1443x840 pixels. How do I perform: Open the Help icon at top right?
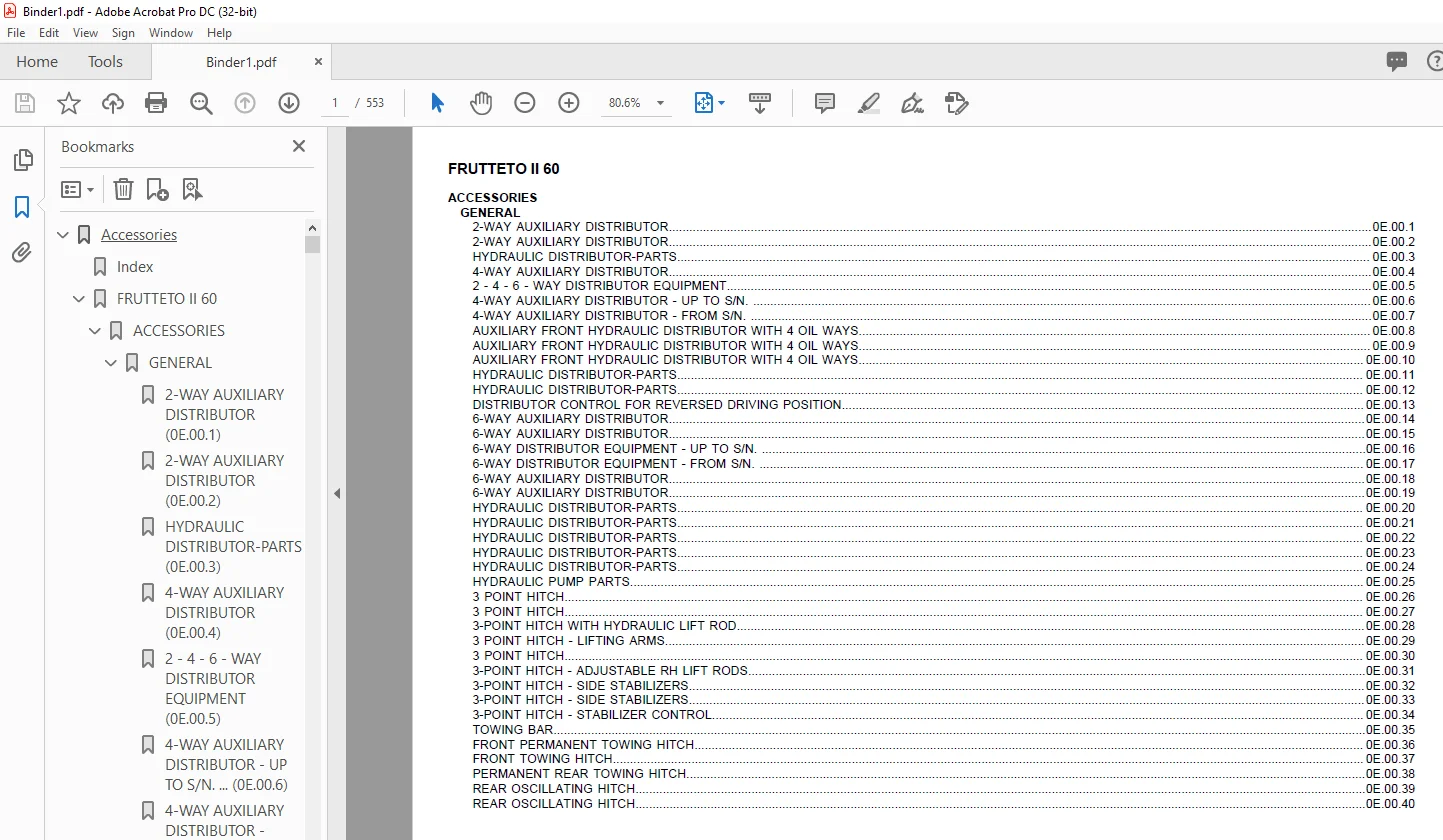click(1434, 61)
